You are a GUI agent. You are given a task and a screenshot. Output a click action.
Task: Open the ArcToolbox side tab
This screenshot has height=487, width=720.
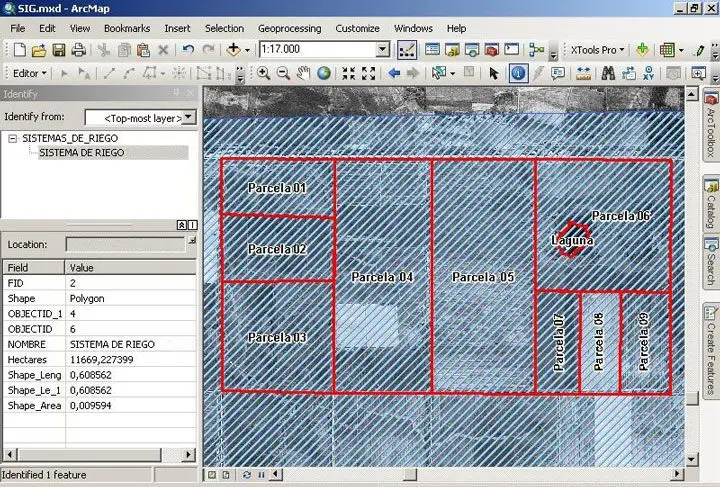711,127
